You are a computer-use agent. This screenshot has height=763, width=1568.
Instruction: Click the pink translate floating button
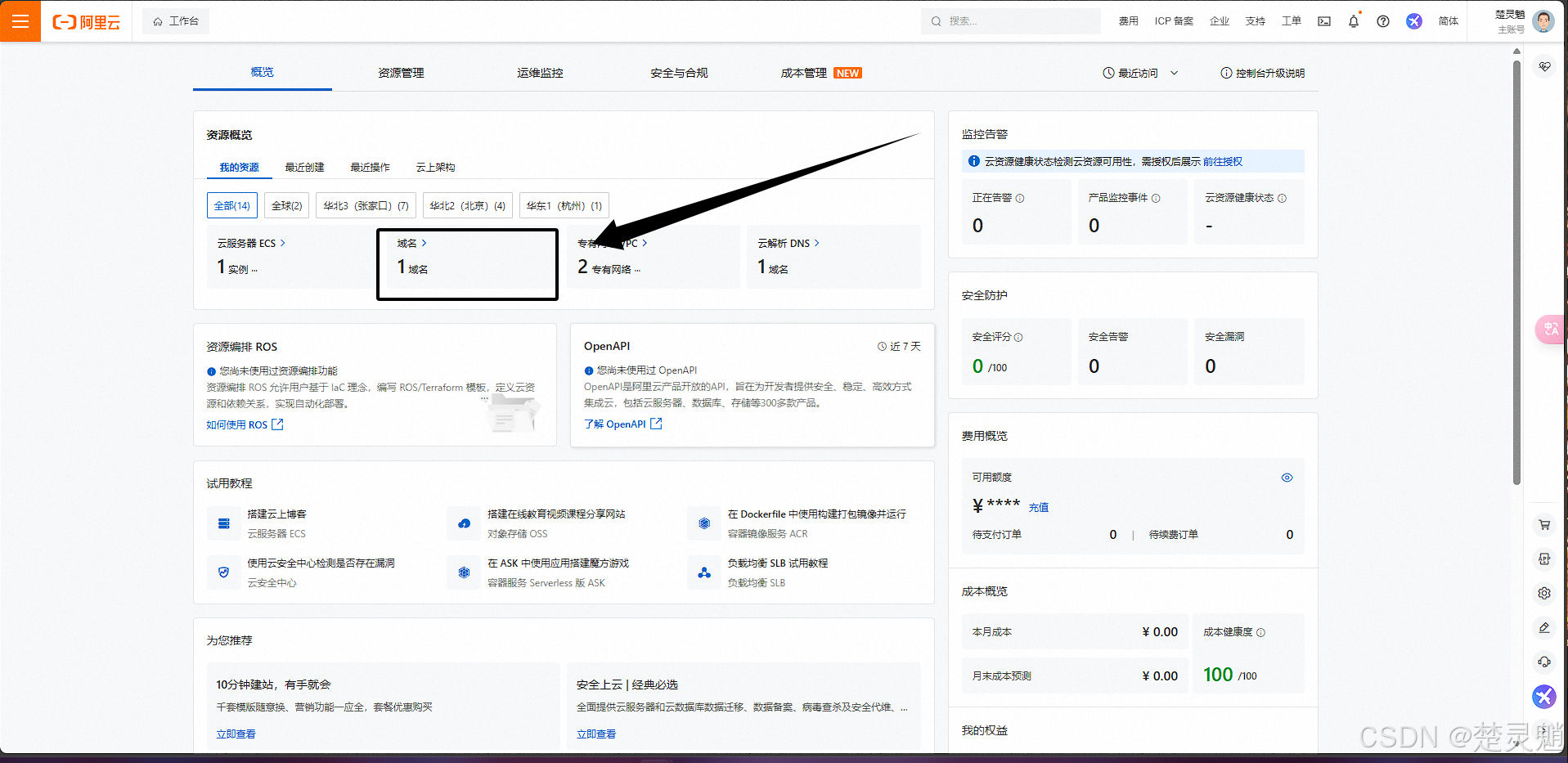click(1551, 330)
